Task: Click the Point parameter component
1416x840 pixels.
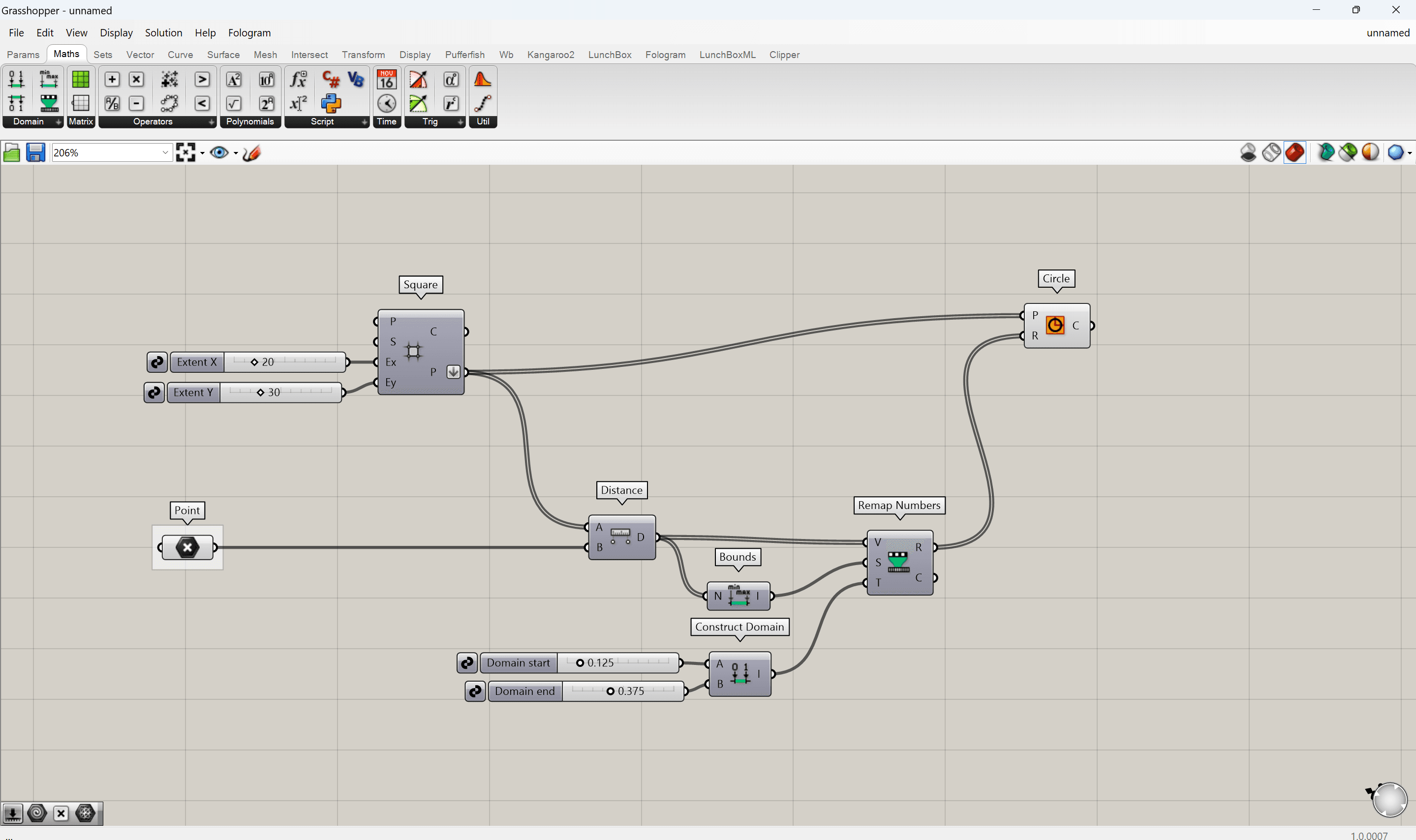Action: pyautogui.click(x=187, y=547)
